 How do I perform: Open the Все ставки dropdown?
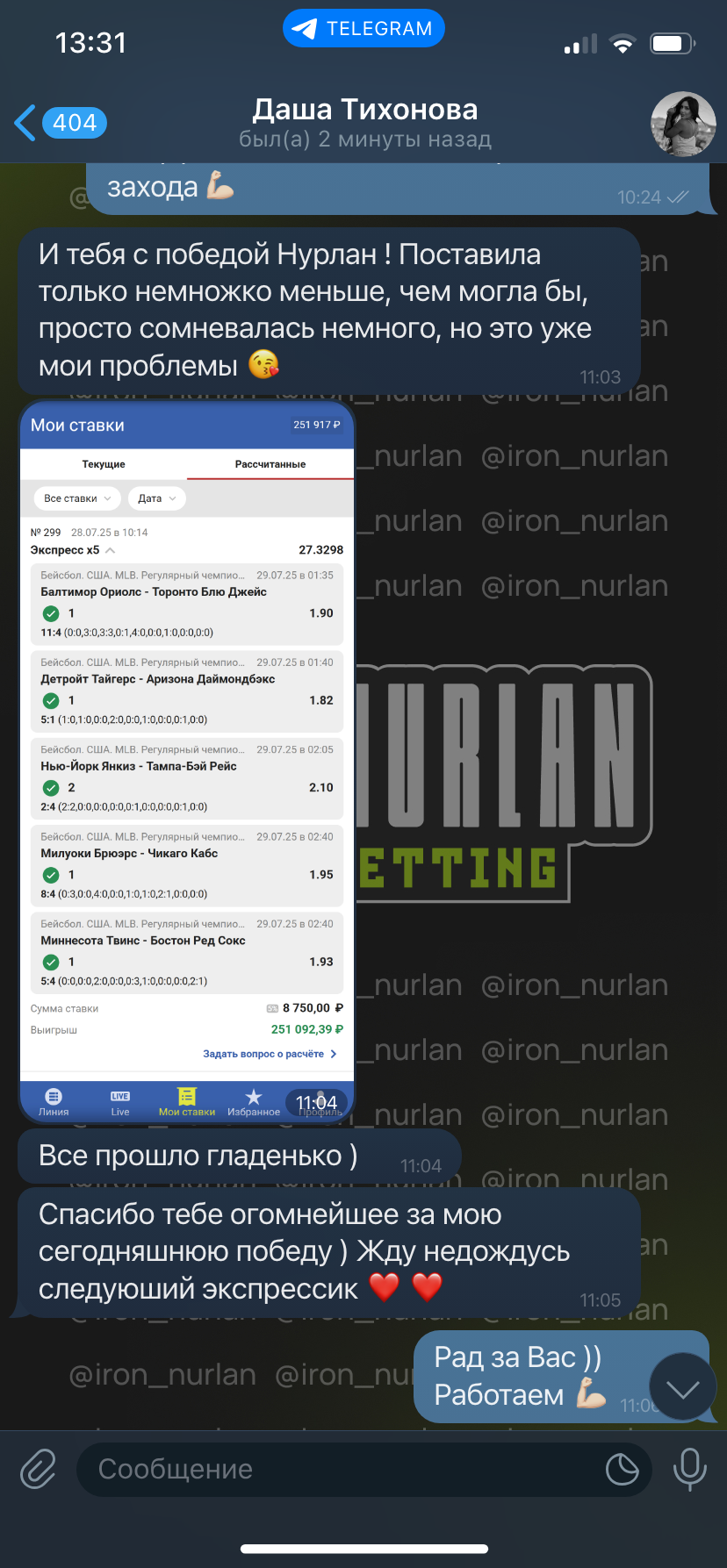(x=76, y=498)
